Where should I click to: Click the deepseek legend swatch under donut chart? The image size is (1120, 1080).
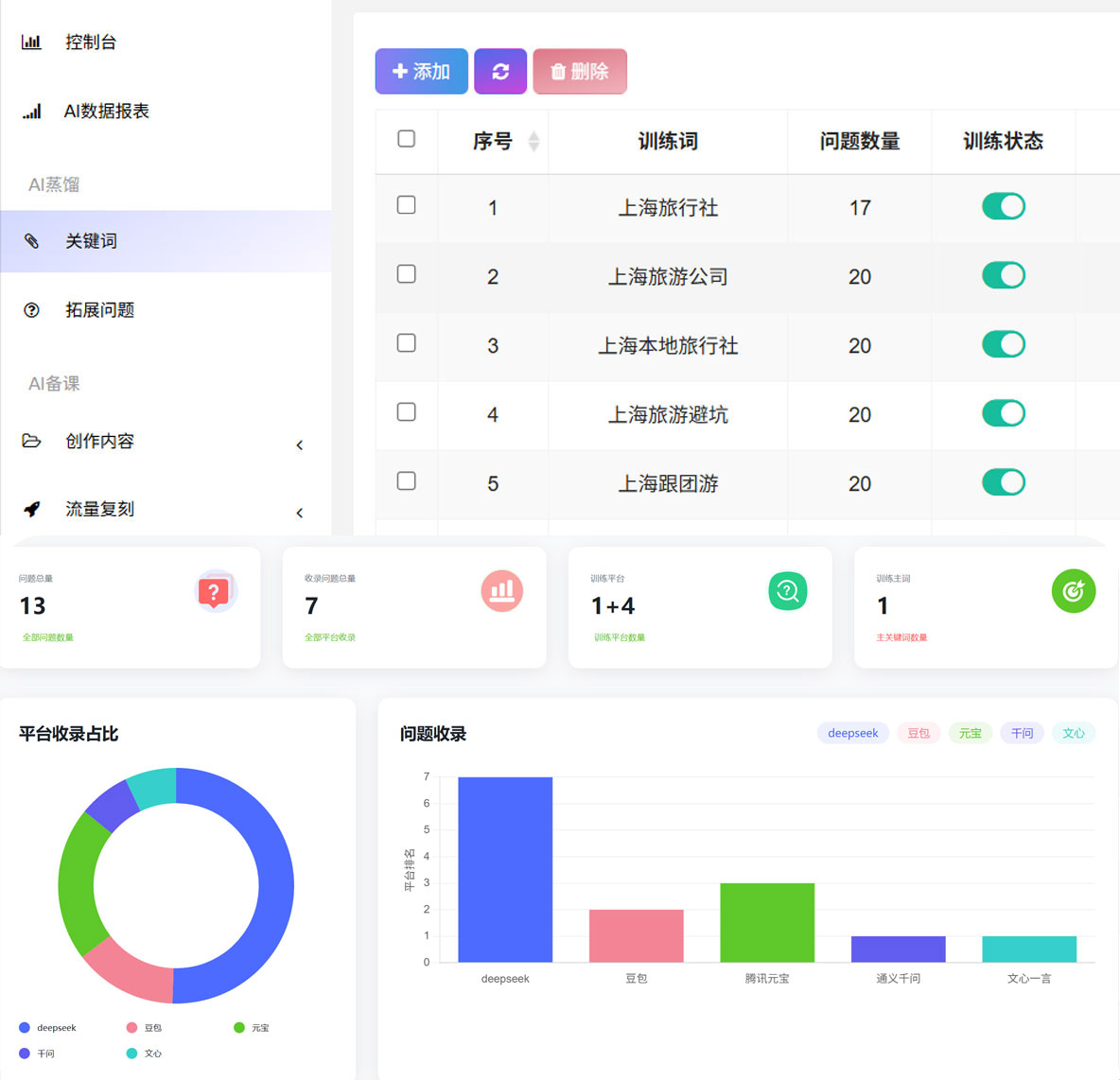25,1028
